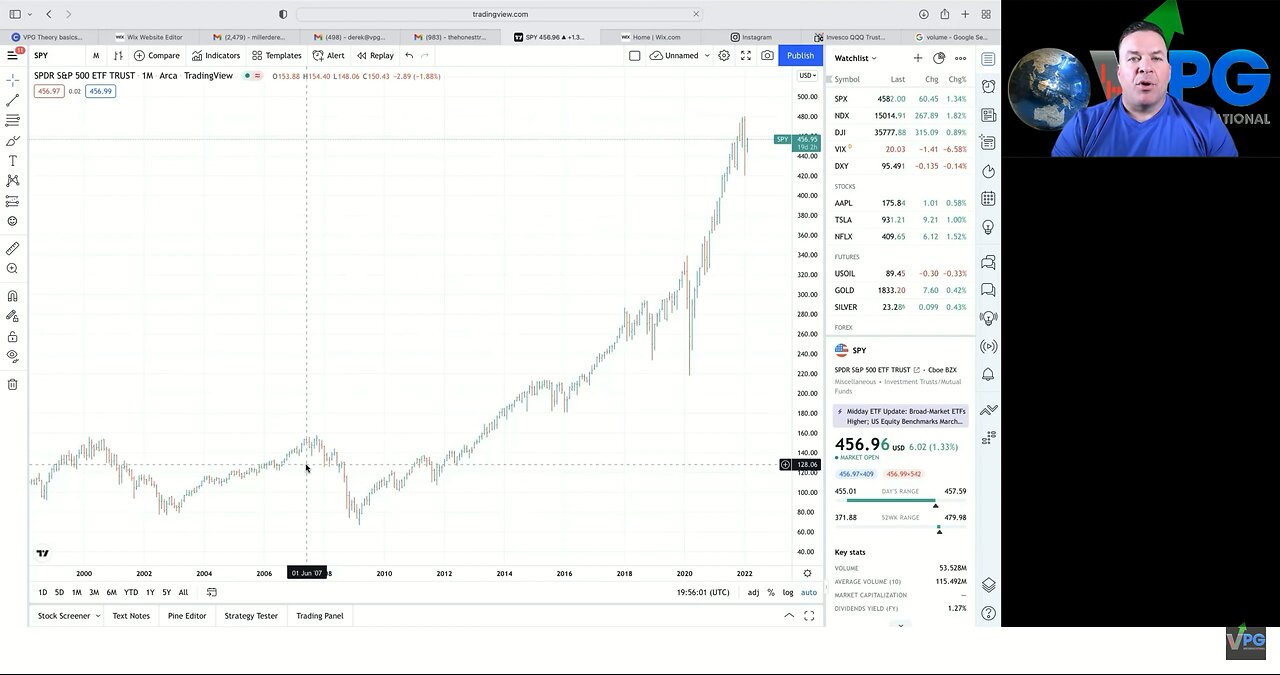Switch to Instagram browser tab

point(751,37)
